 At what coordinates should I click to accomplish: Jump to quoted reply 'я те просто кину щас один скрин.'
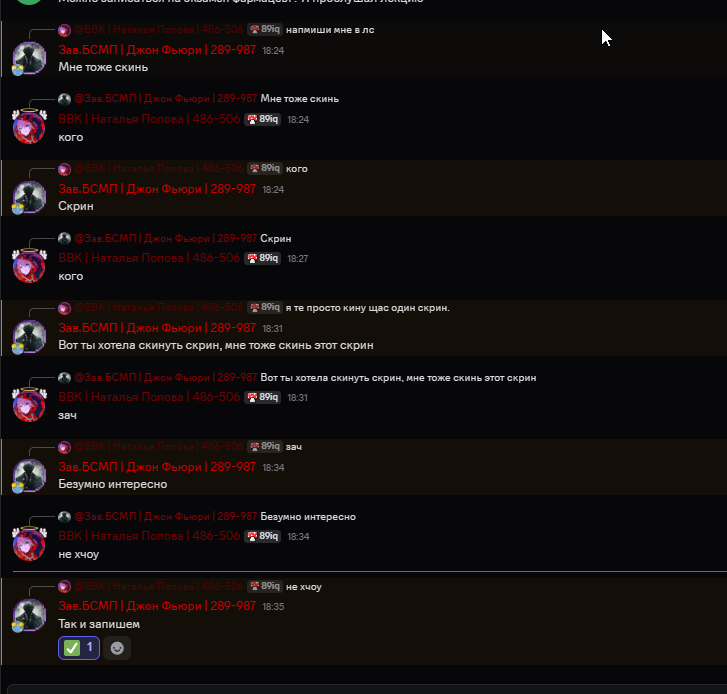368,308
